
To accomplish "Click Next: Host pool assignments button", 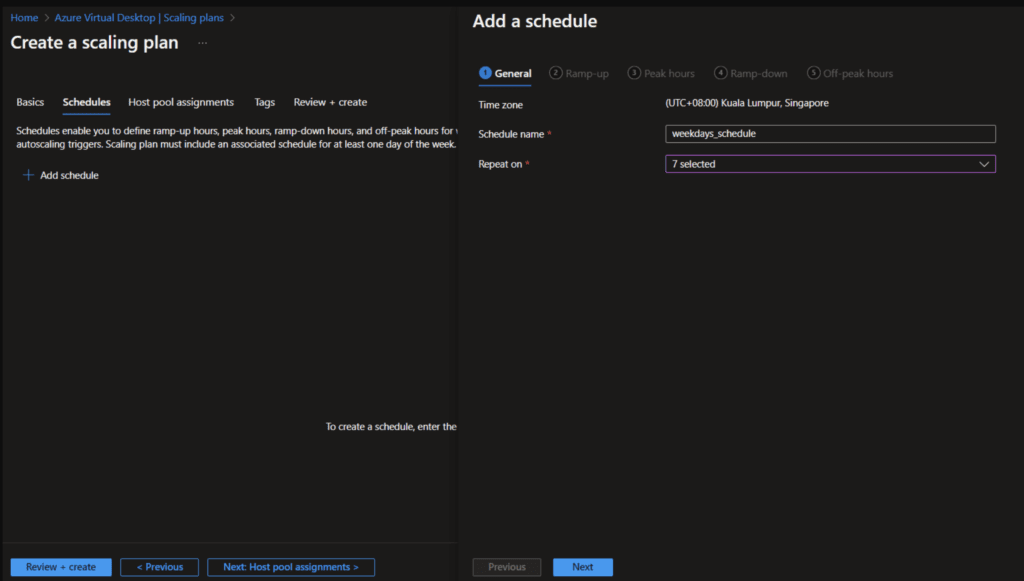I will (x=291, y=567).
